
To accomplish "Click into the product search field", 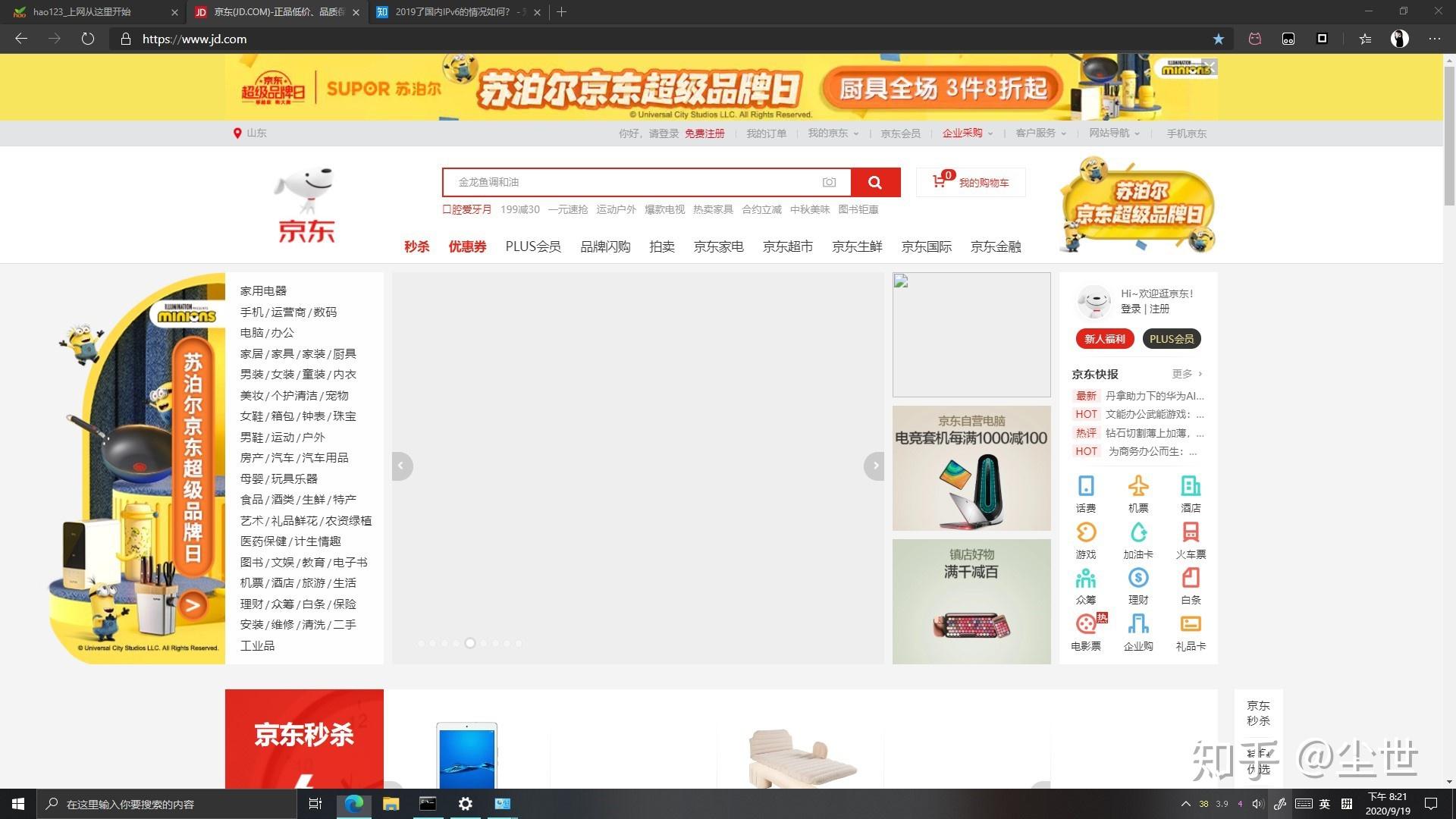I will pos(637,182).
